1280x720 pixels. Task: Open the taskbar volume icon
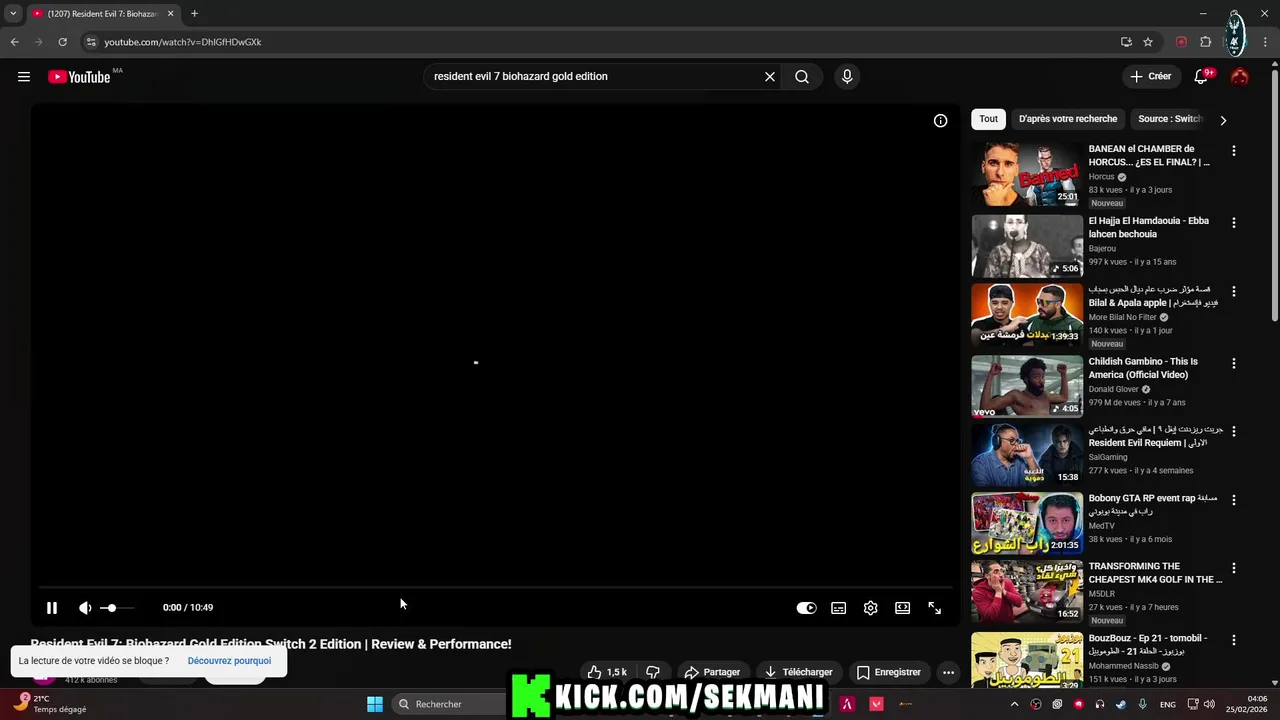pyautogui.click(x=1209, y=704)
